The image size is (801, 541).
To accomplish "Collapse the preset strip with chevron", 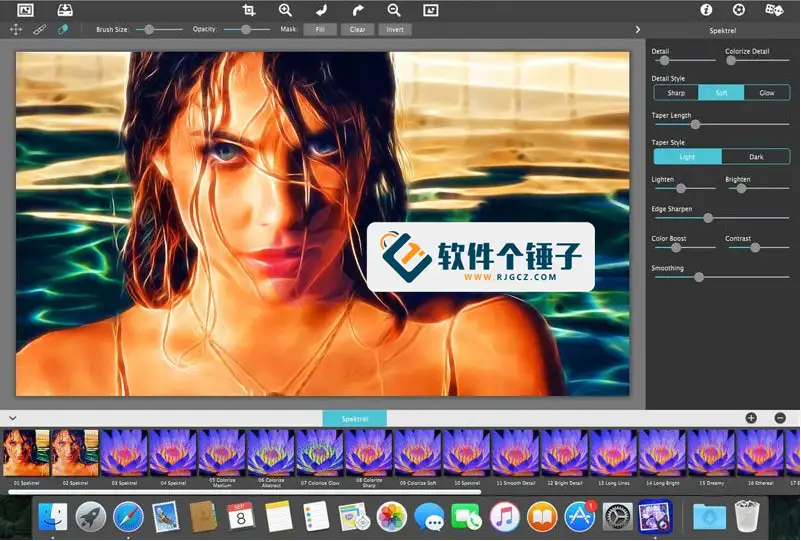I will click(10, 417).
